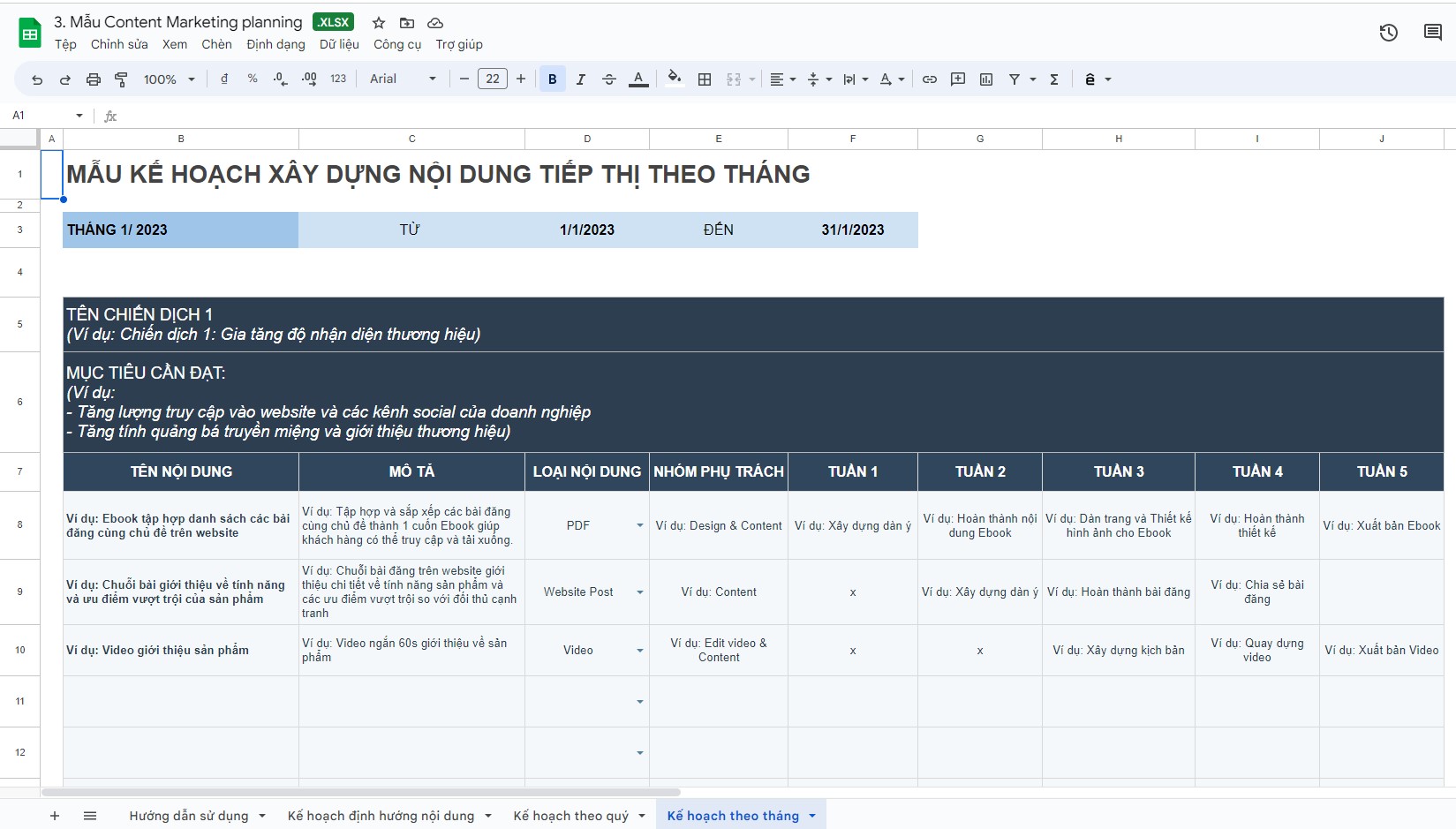Screen dimensions: 1456x829
Task: Apply currency format with the đ icon
Action: (224, 79)
